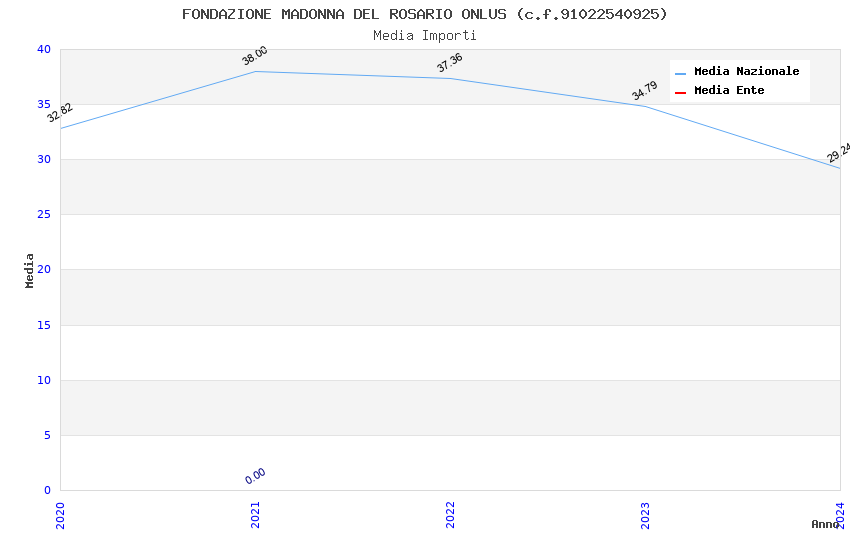Click the 2020 x-axis year label
The width and height of the screenshot is (850, 550).
60,515
